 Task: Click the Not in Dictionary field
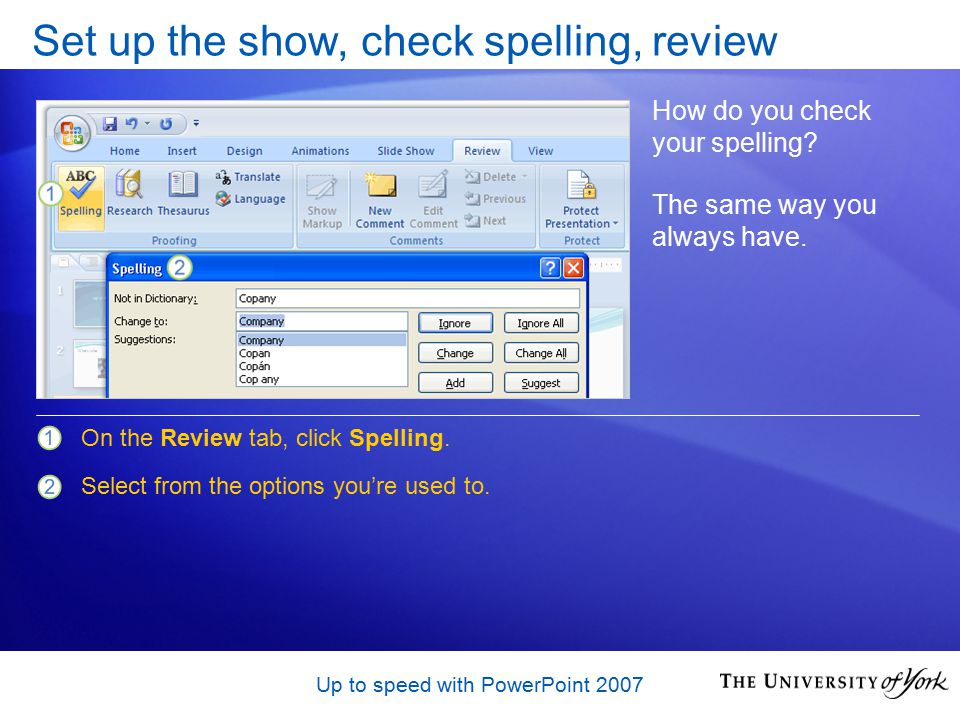point(407,298)
